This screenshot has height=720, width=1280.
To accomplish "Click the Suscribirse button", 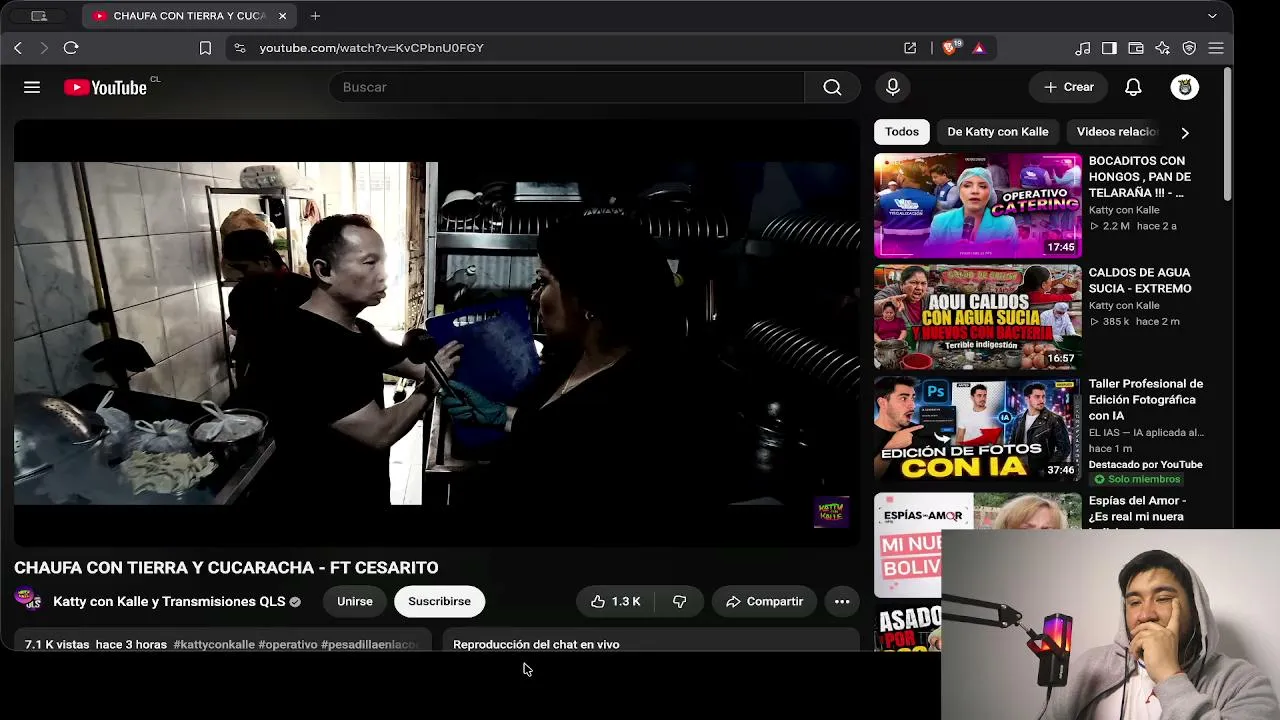I will [x=439, y=601].
